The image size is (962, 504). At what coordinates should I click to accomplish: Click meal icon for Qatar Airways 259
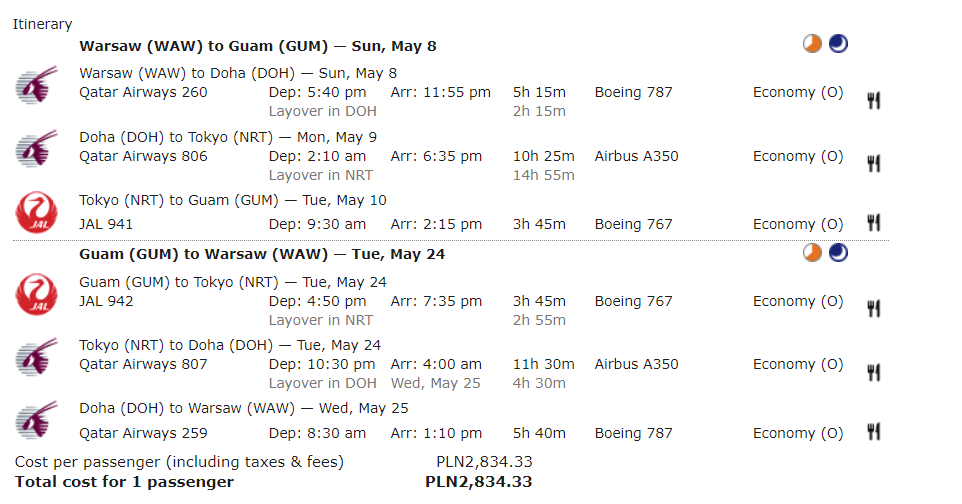[x=874, y=432]
